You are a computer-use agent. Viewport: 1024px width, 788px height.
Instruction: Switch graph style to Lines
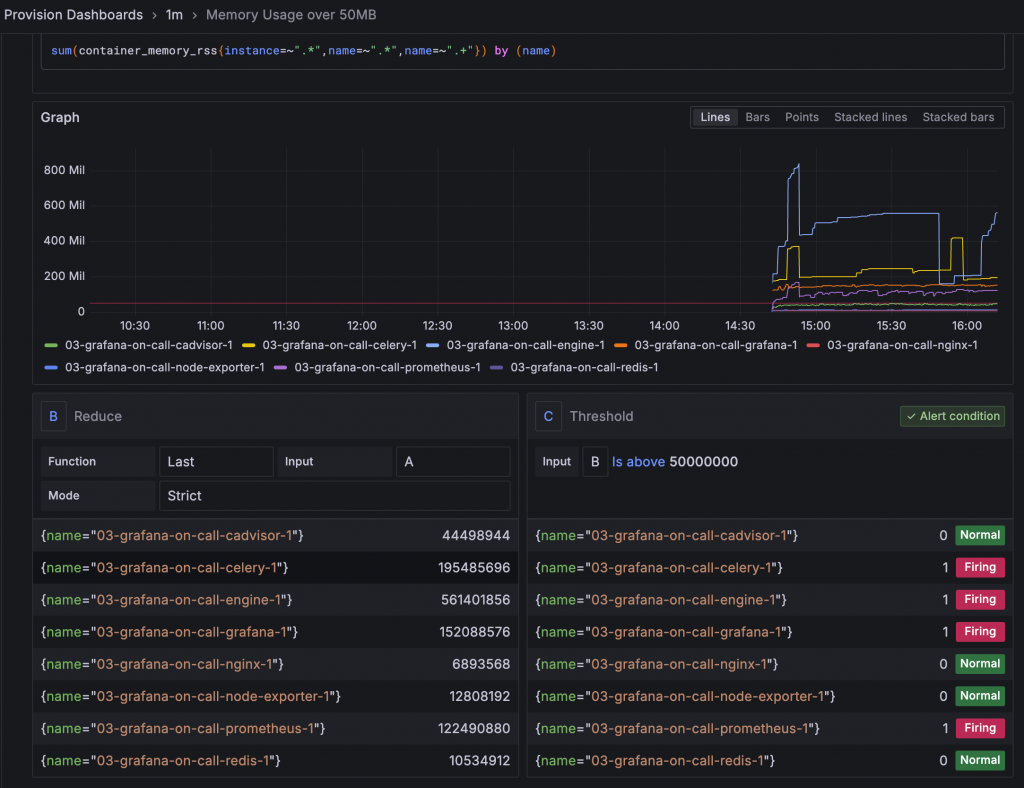coord(714,118)
